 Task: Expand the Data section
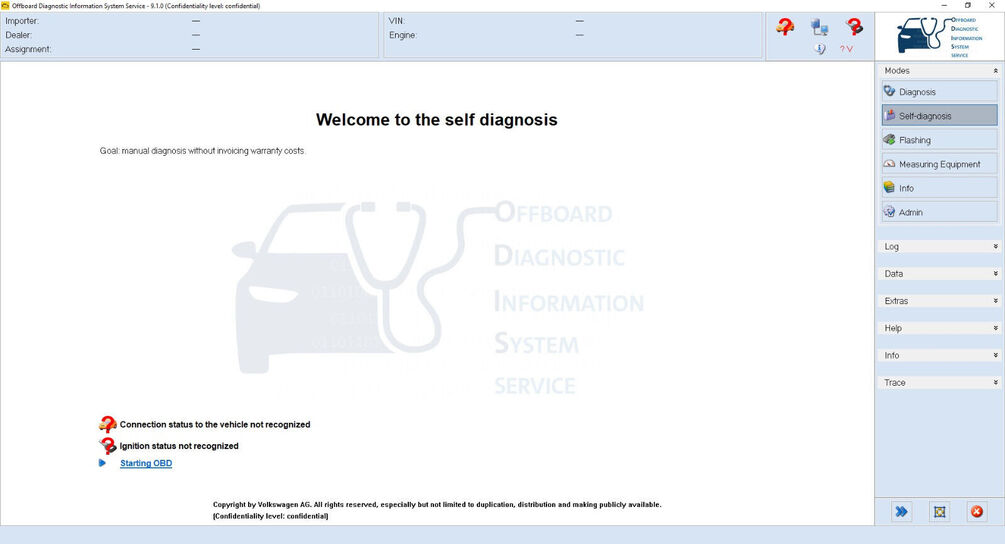click(939, 274)
